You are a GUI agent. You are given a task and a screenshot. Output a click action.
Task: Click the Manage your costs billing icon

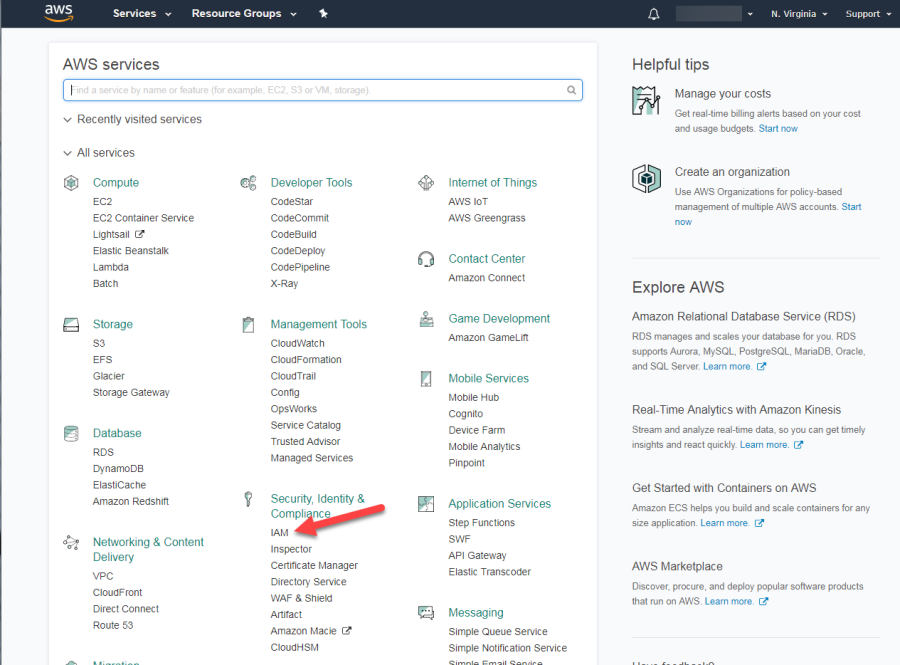coord(647,101)
